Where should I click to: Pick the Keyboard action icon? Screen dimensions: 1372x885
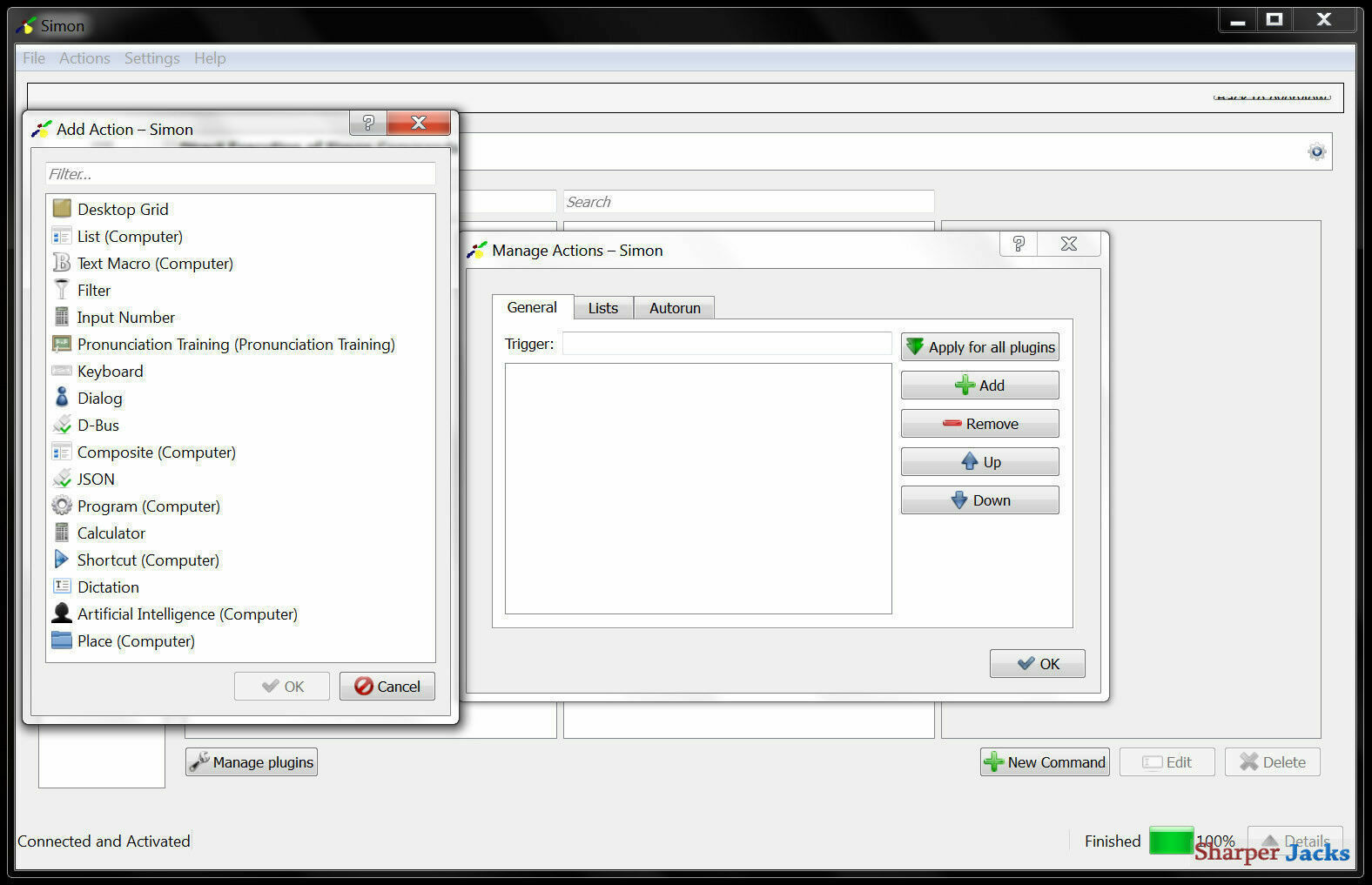coord(62,371)
